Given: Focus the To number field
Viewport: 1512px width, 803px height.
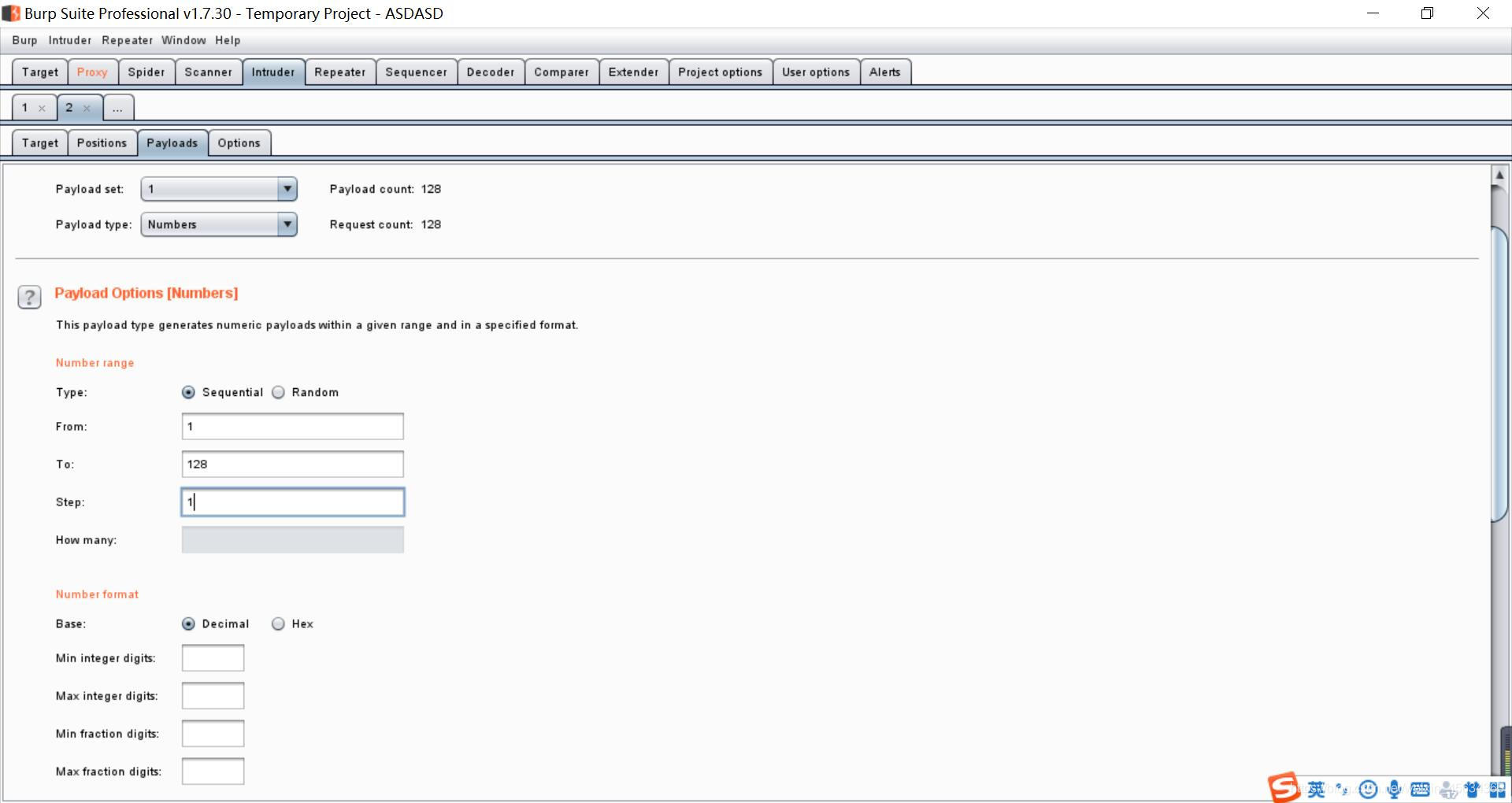Looking at the screenshot, I should [293, 464].
